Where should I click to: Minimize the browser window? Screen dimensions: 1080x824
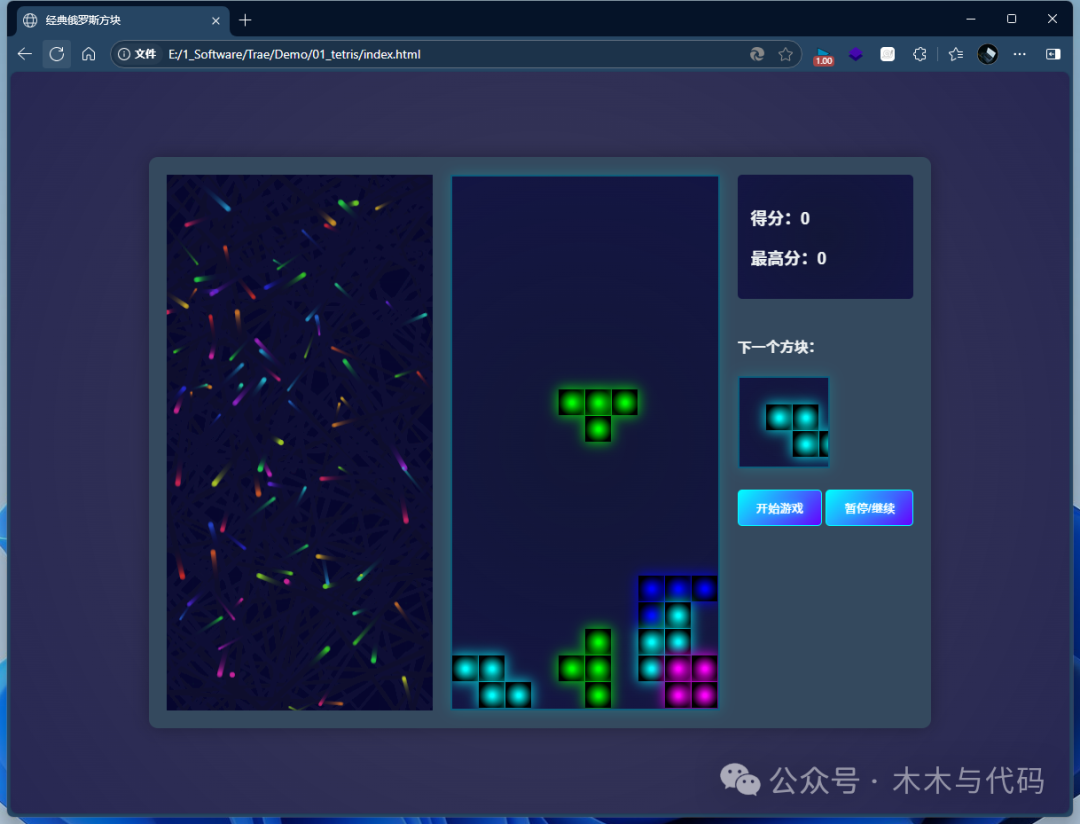(970, 19)
